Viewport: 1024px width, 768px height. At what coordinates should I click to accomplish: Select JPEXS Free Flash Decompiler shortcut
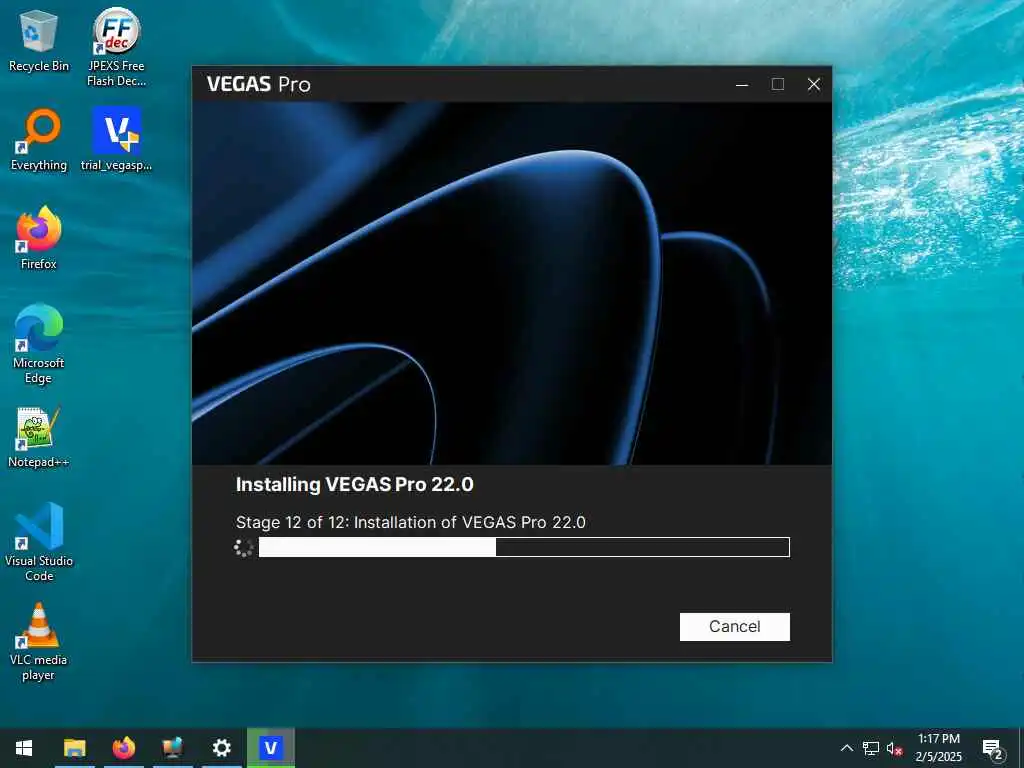click(116, 47)
